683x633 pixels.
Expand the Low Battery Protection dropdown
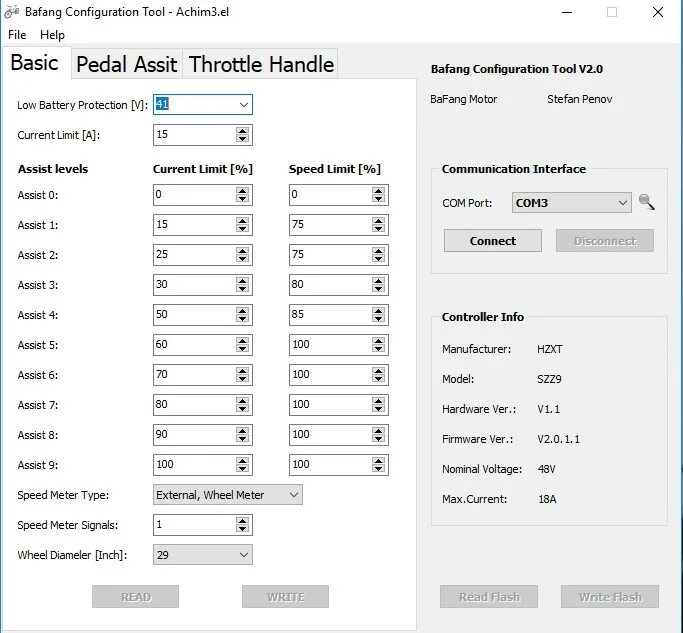coord(243,105)
